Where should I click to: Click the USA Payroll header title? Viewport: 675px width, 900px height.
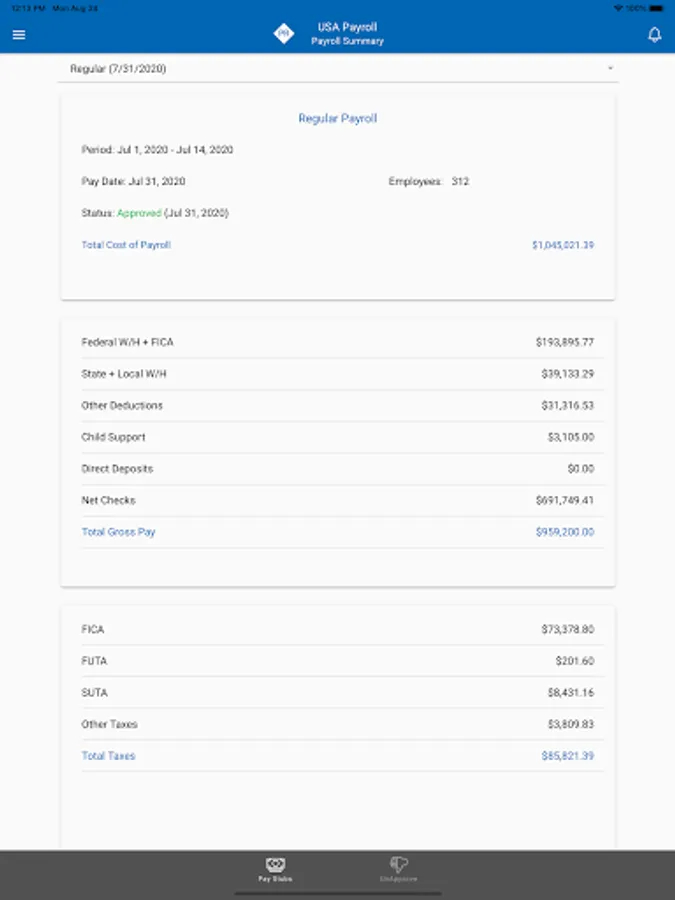[347, 28]
